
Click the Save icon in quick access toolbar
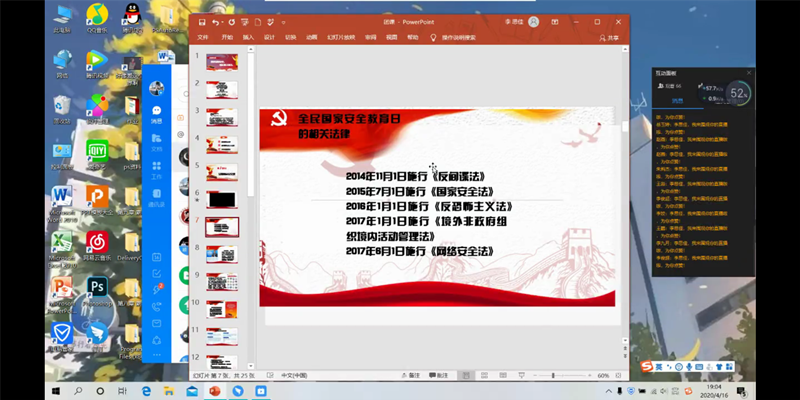[202, 22]
